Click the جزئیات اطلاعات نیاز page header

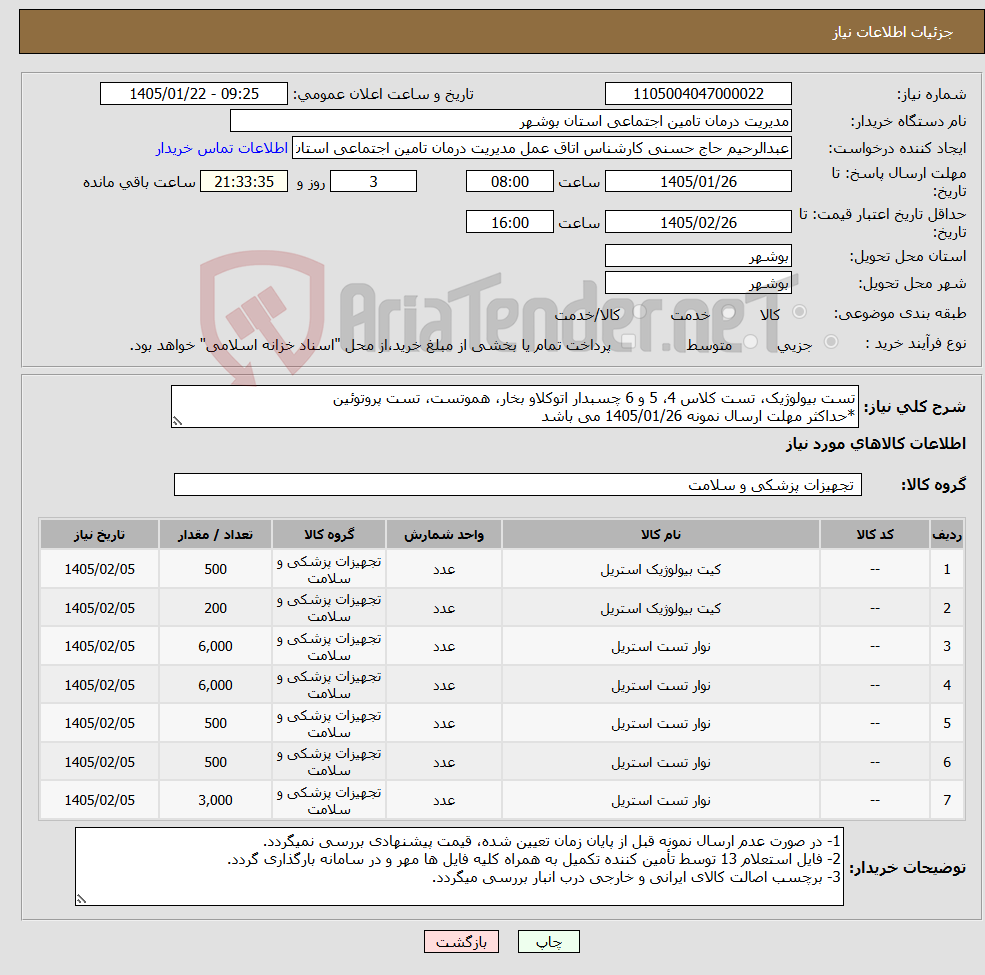(893, 32)
